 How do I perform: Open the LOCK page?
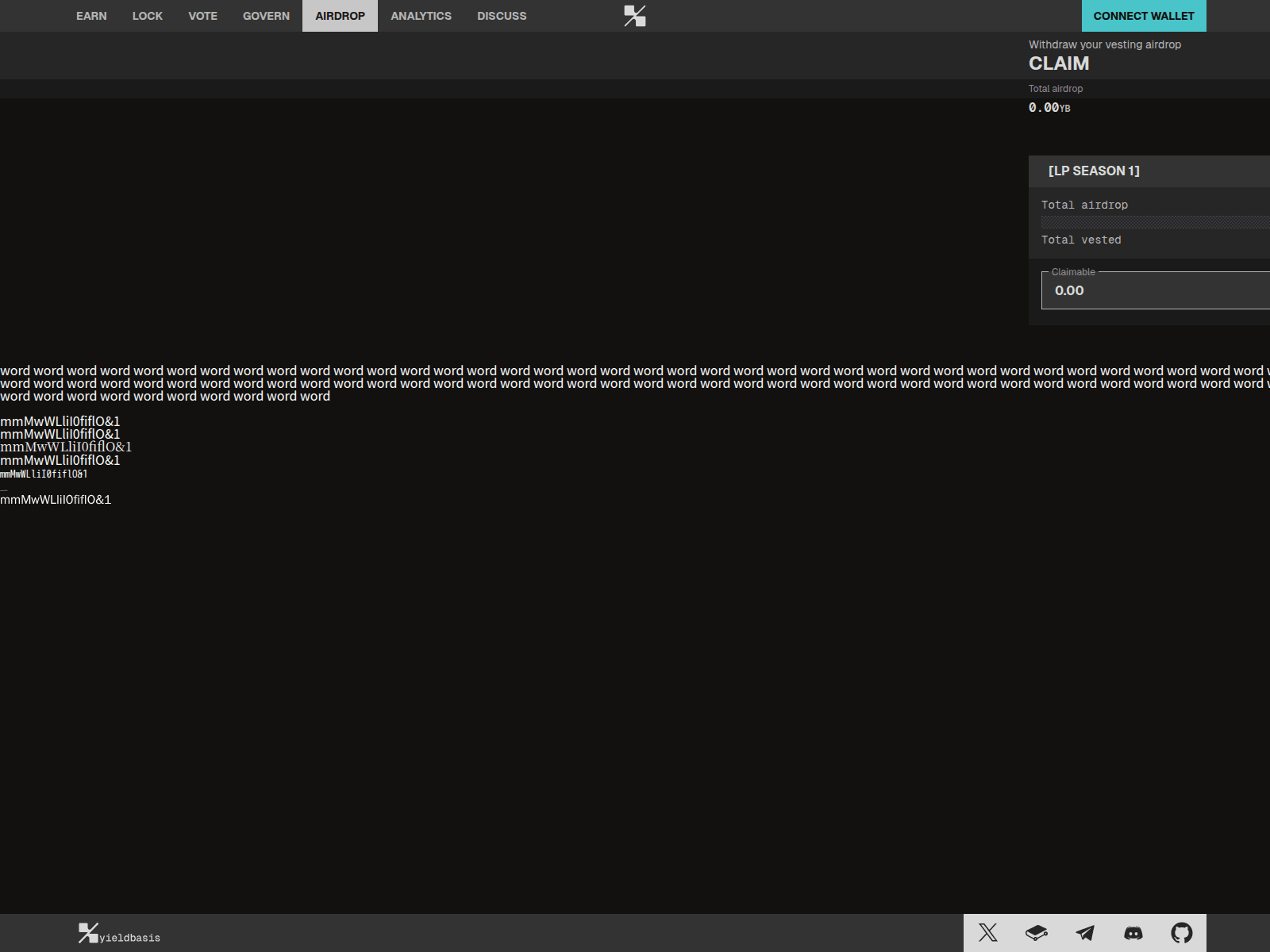point(147,16)
